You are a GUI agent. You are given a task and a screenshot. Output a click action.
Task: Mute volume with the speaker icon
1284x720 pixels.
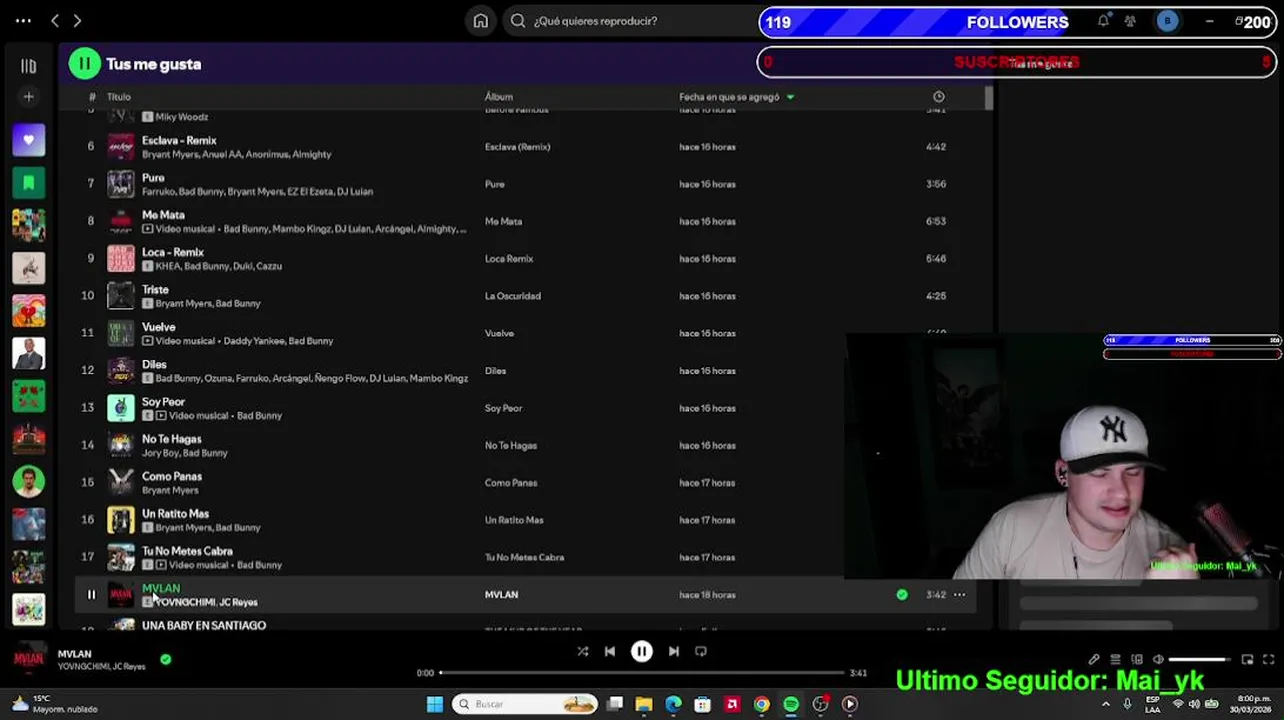click(1158, 660)
